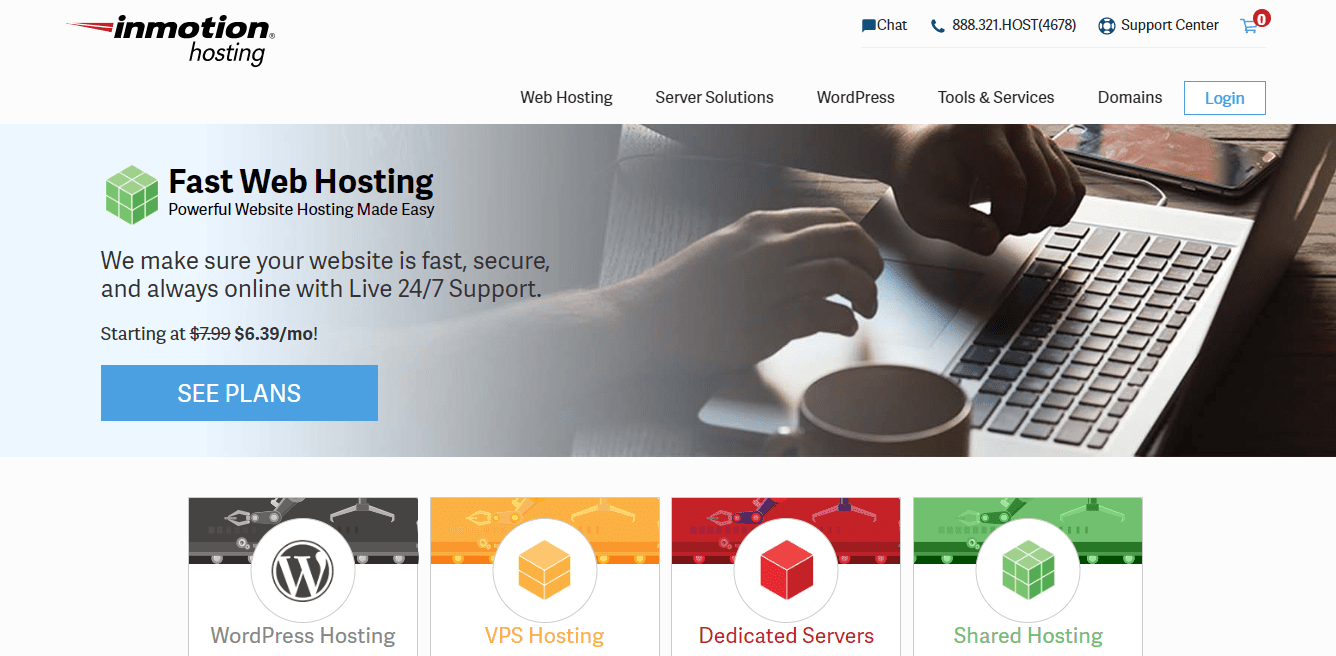Viewport: 1336px width, 656px height.
Task: Open the Web Hosting menu
Action: point(566,97)
